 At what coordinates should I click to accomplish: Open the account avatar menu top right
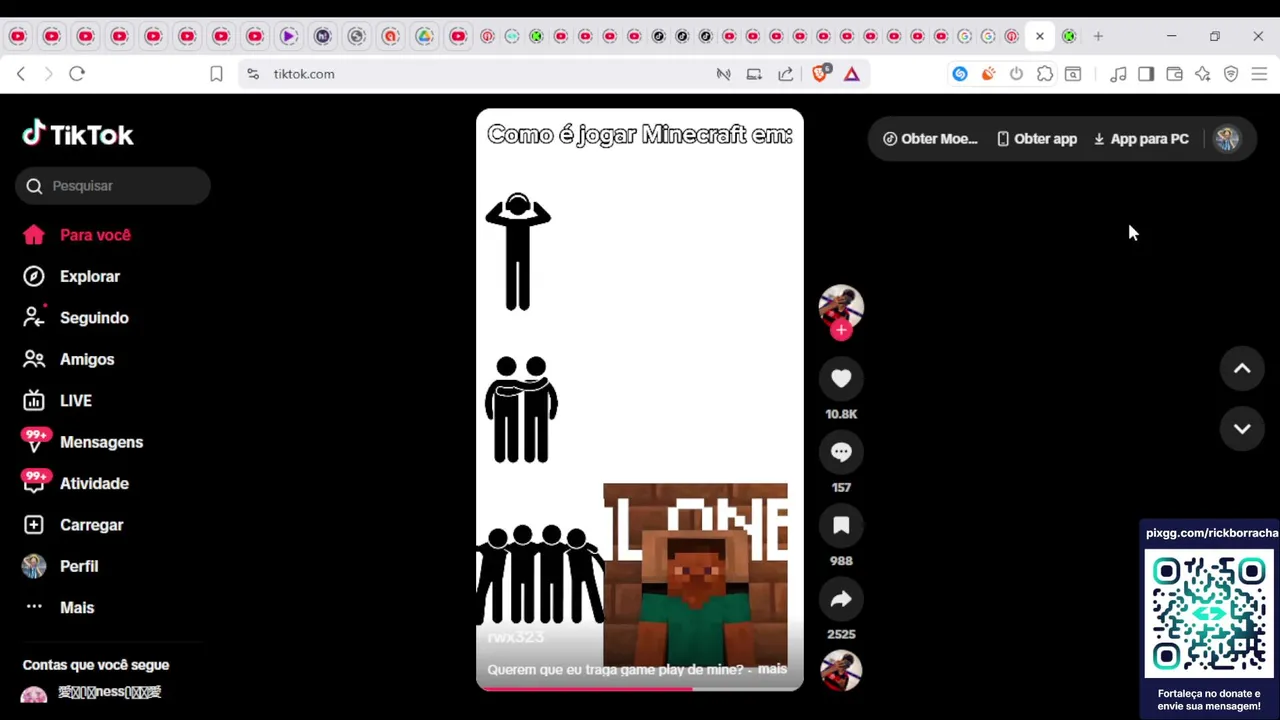[x=1227, y=139]
